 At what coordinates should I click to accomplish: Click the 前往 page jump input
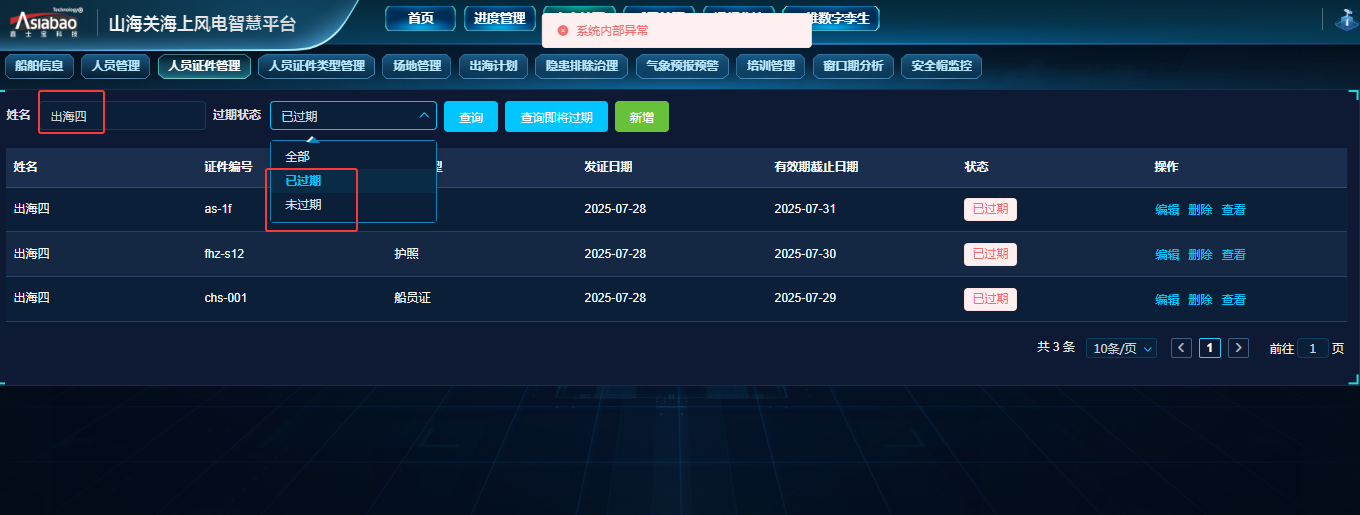1313,348
